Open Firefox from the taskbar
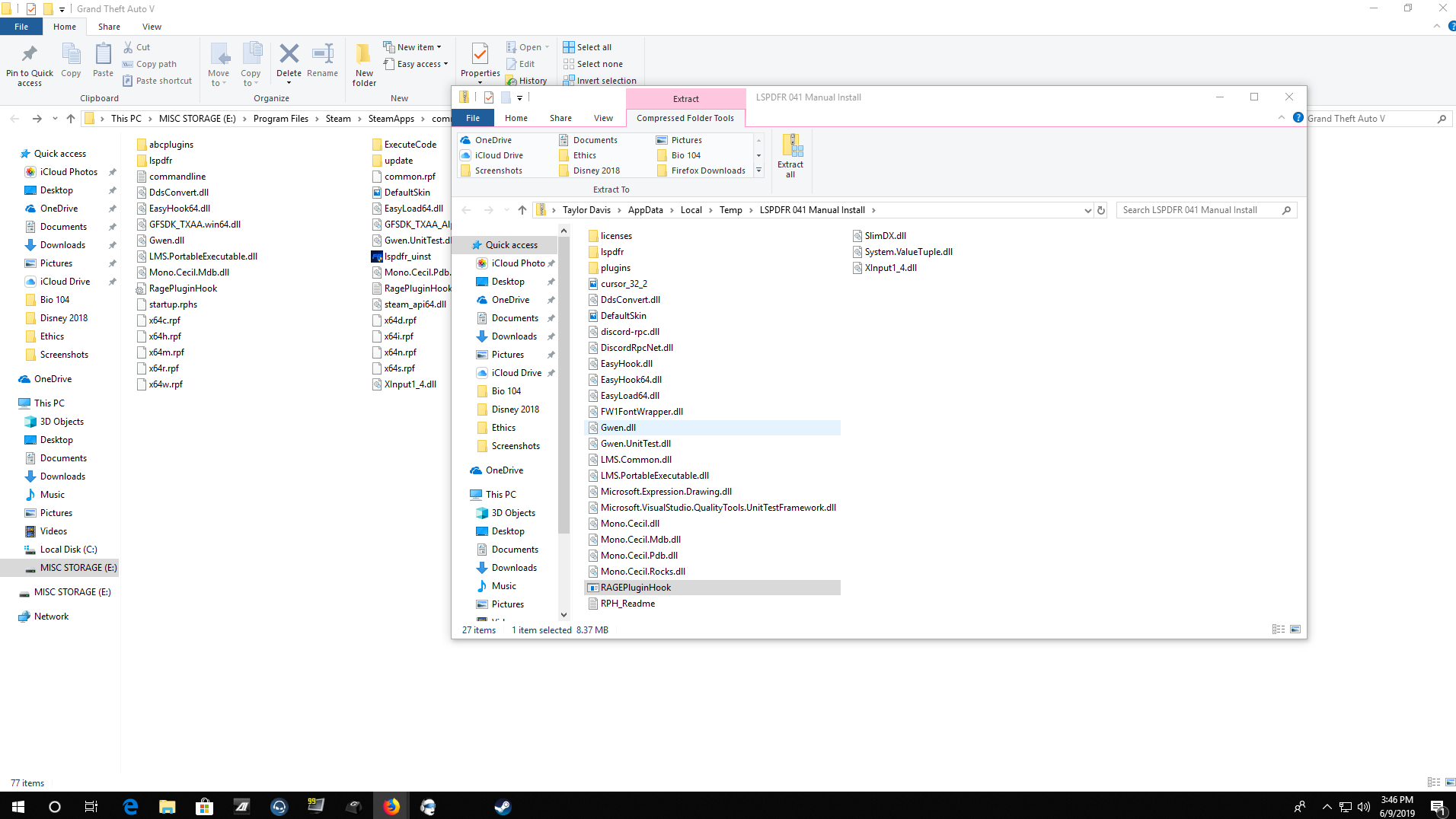Image resolution: width=1456 pixels, height=819 pixels. (391, 806)
